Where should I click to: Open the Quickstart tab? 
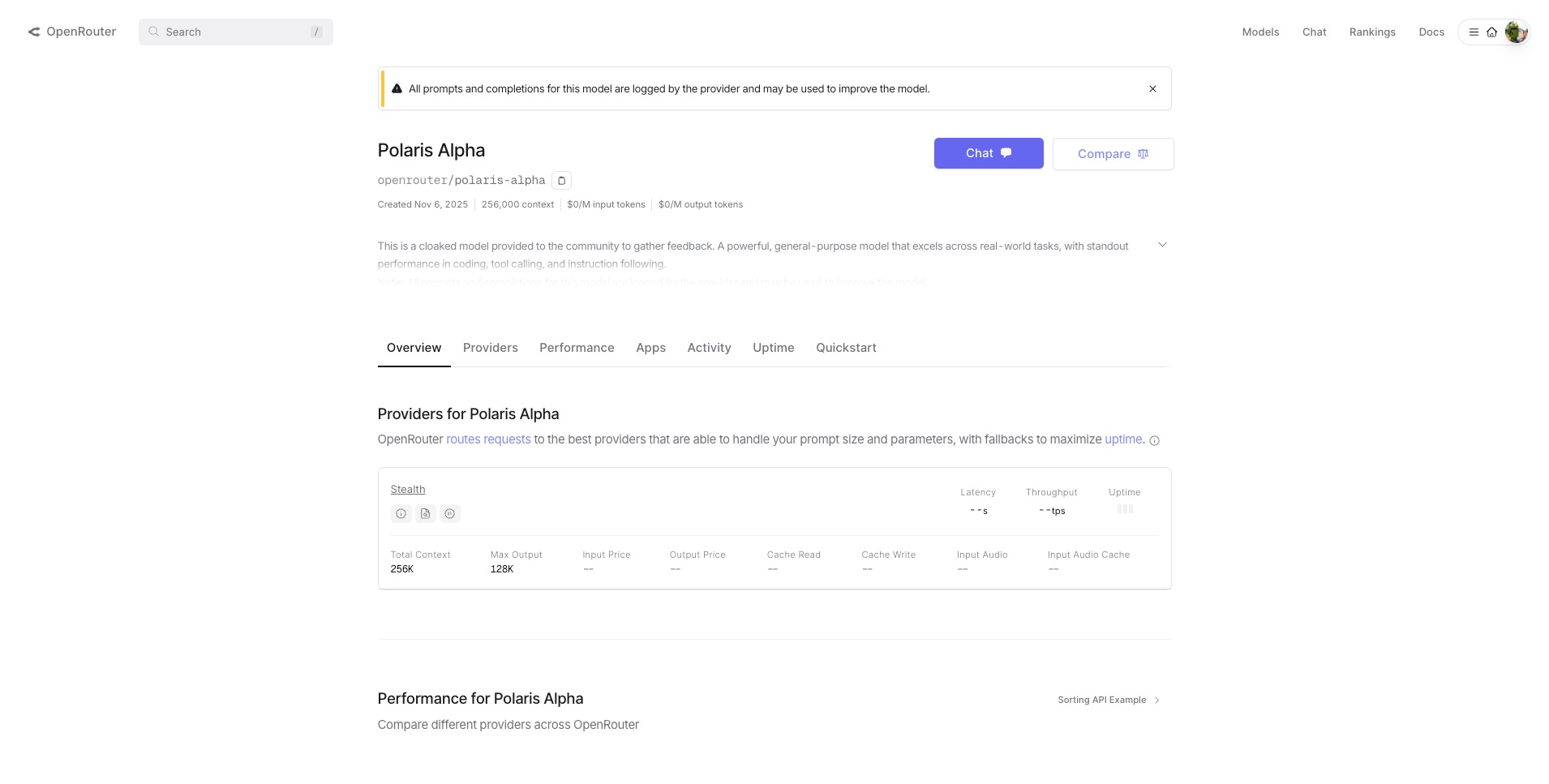coord(846,348)
